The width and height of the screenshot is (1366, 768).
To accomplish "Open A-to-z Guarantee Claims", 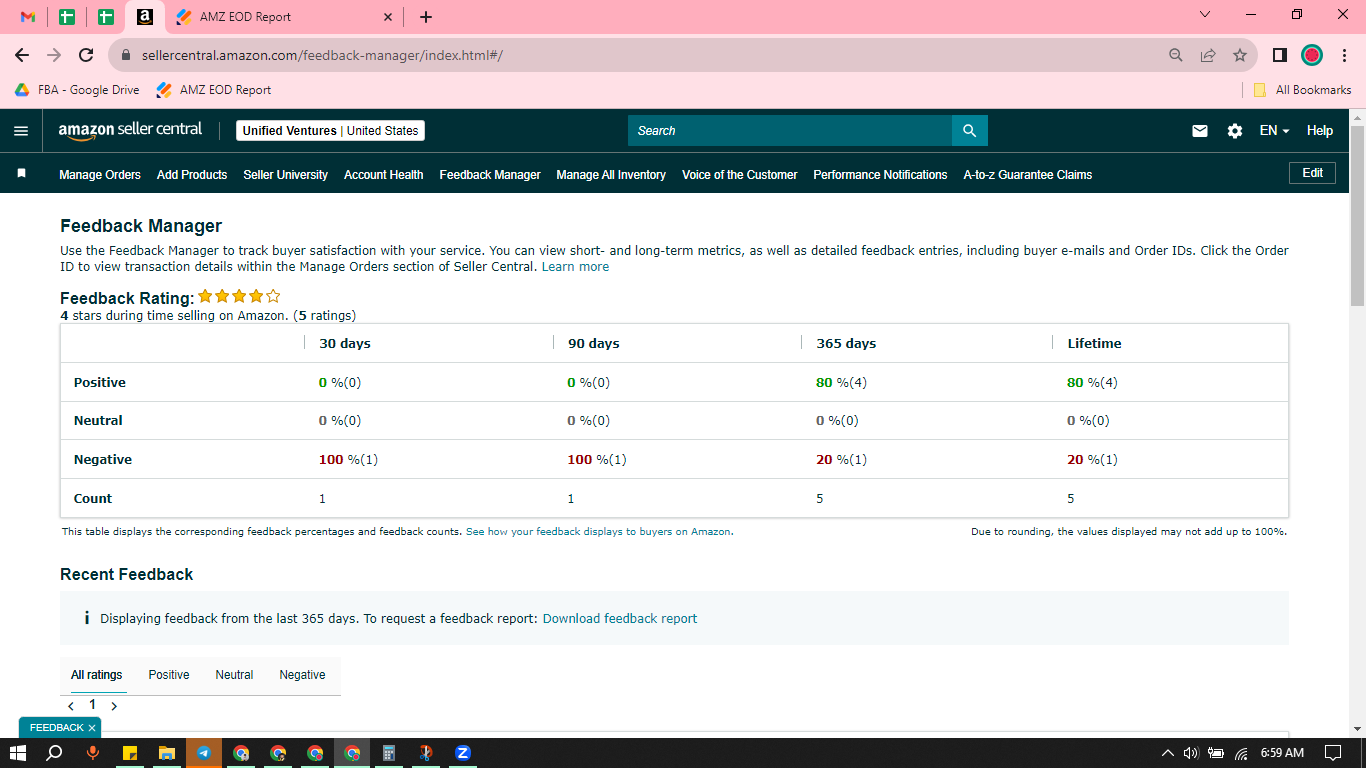I will [1028, 175].
